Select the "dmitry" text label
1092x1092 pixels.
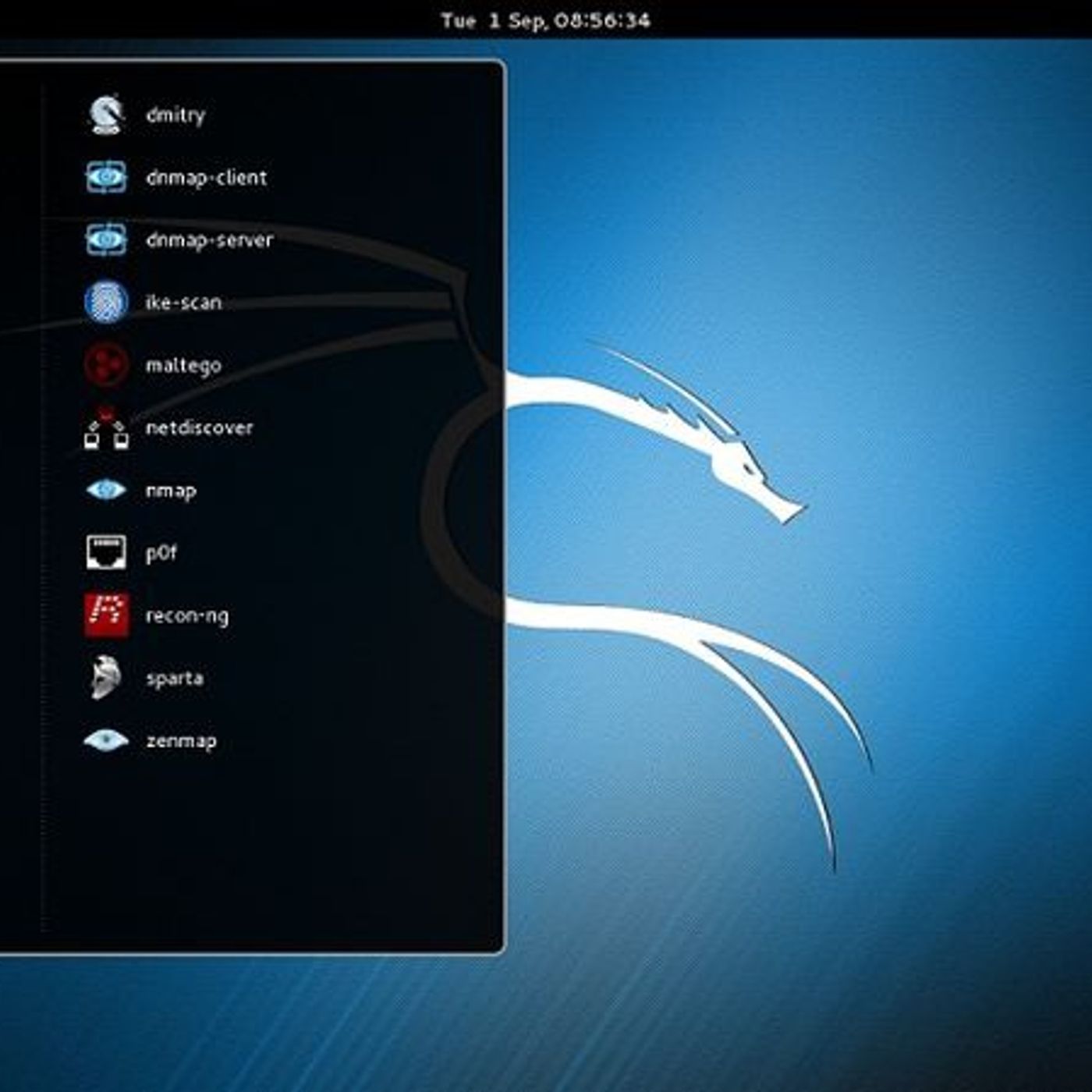point(175,115)
